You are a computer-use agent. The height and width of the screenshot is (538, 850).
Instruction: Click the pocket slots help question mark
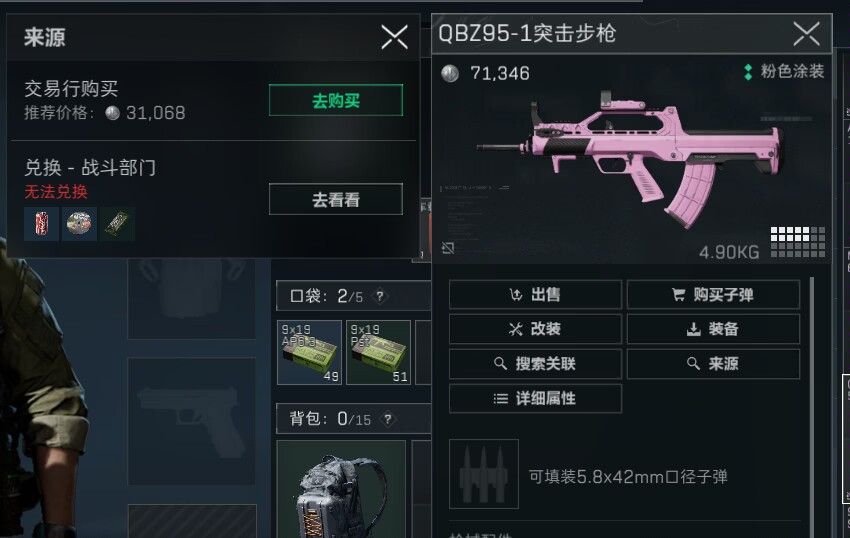(380, 296)
